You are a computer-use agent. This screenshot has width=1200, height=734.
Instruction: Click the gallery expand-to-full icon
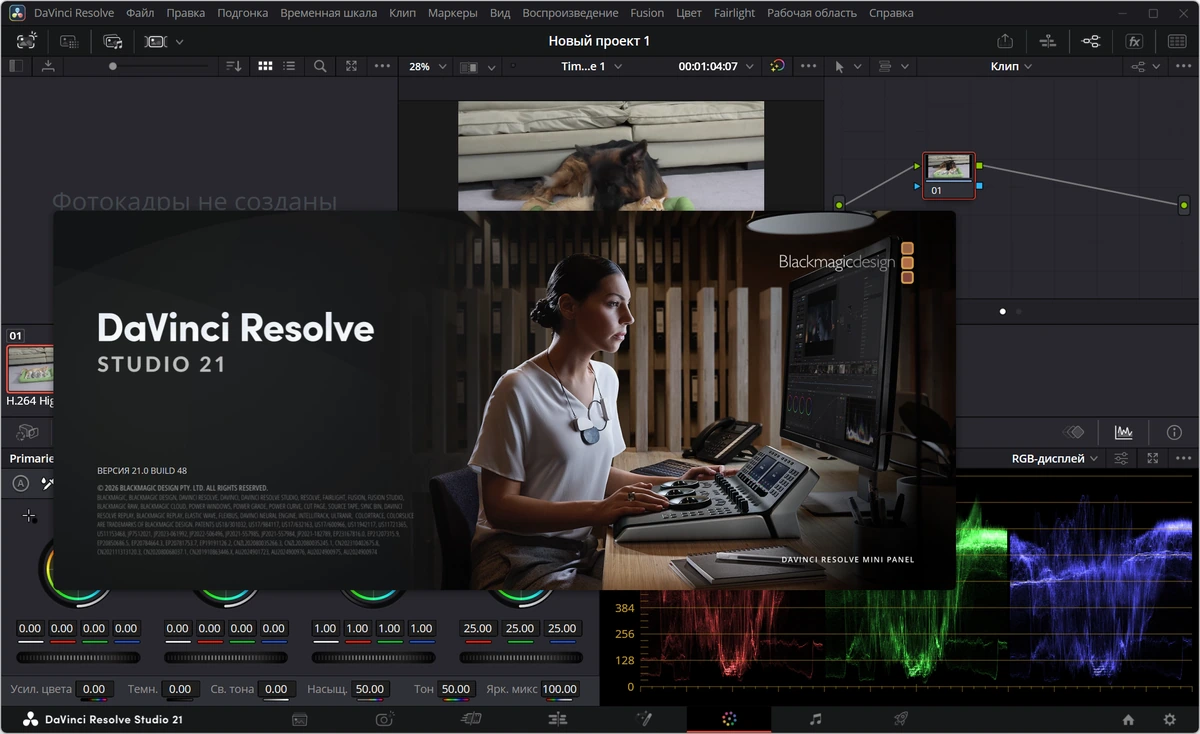point(351,66)
